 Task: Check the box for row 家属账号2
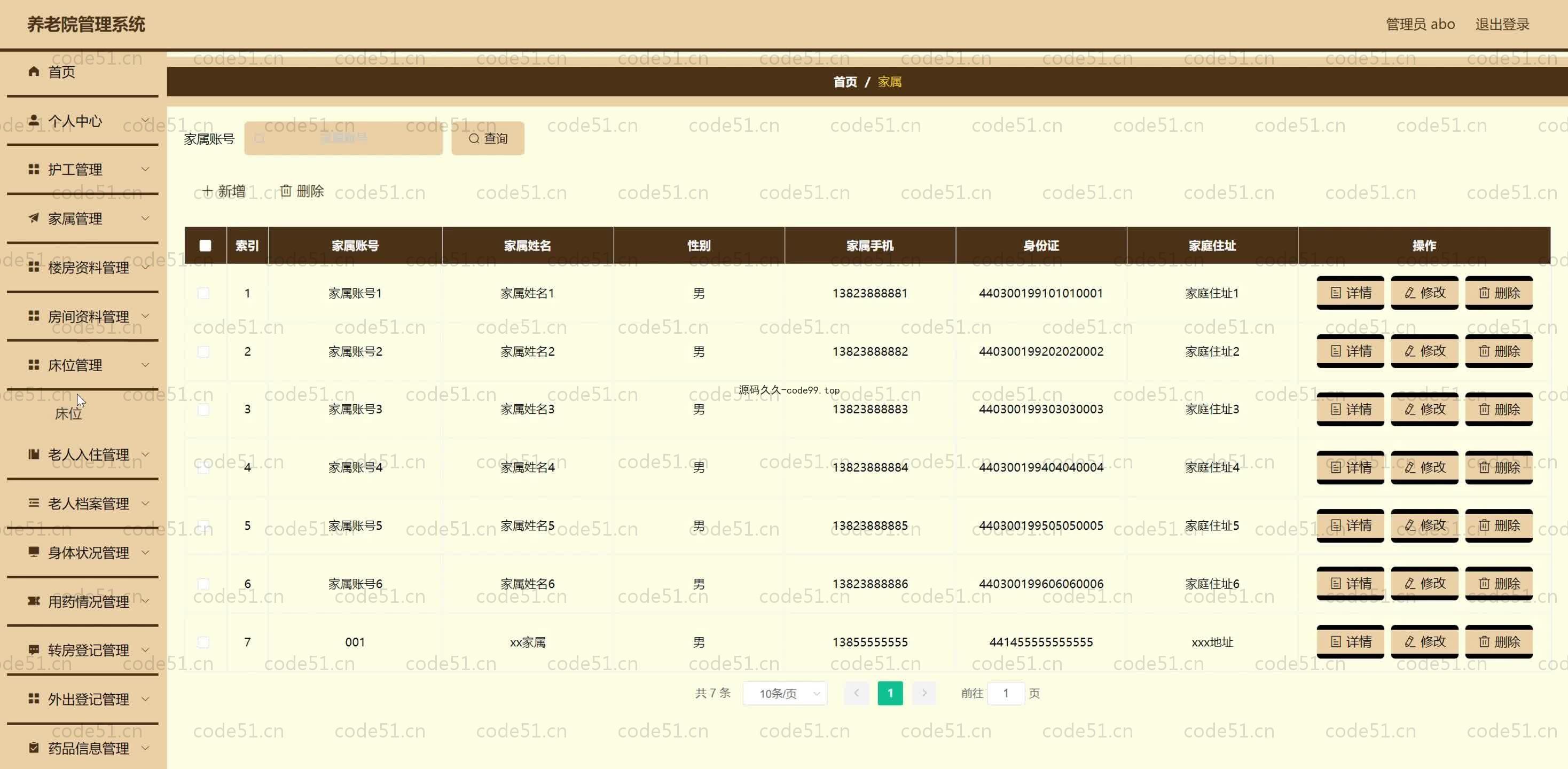[204, 351]
